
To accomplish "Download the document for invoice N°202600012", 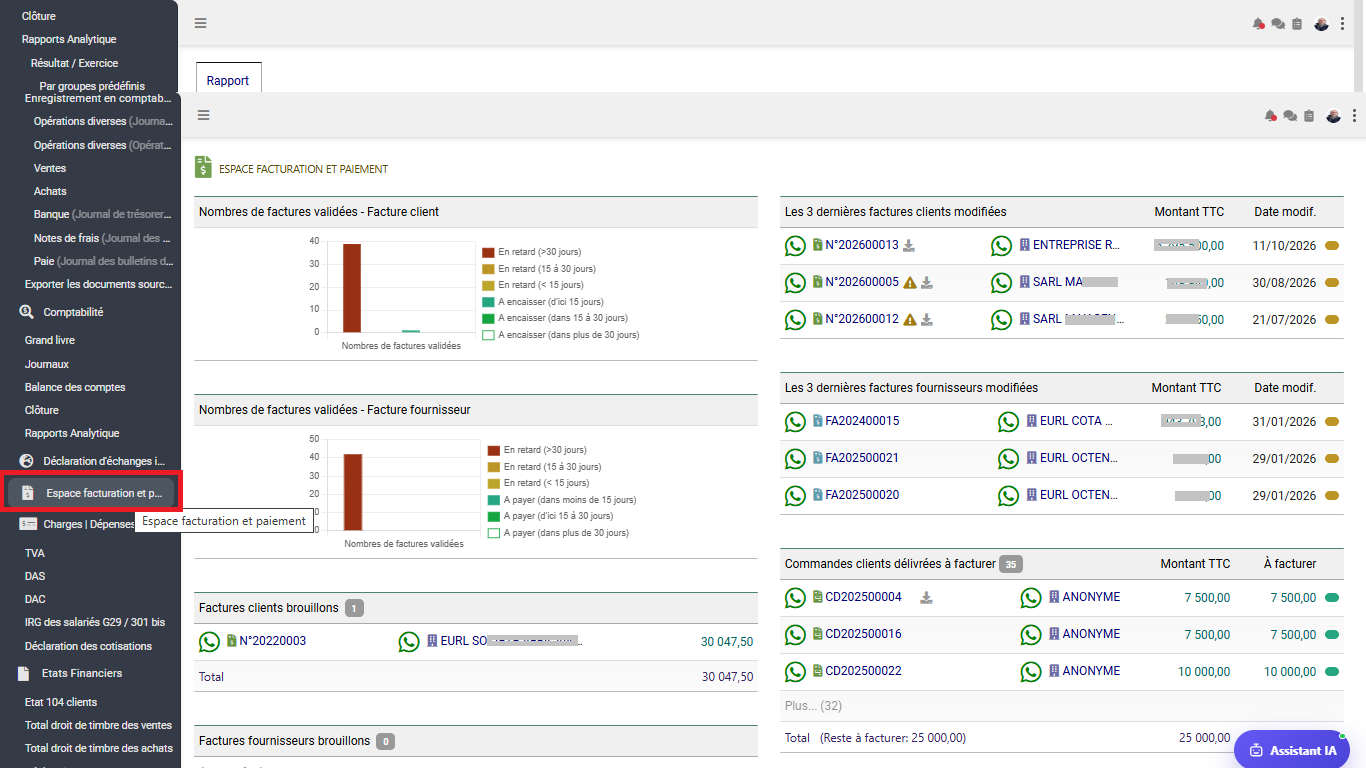I will pos(927,320).
